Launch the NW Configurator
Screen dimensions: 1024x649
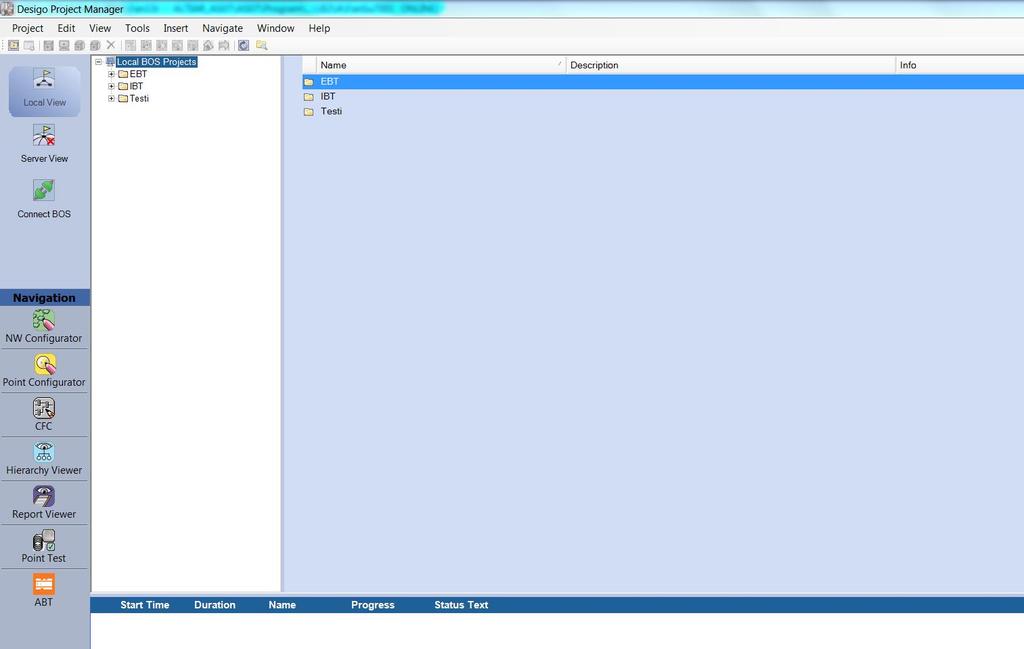click(x=44, y=326)
